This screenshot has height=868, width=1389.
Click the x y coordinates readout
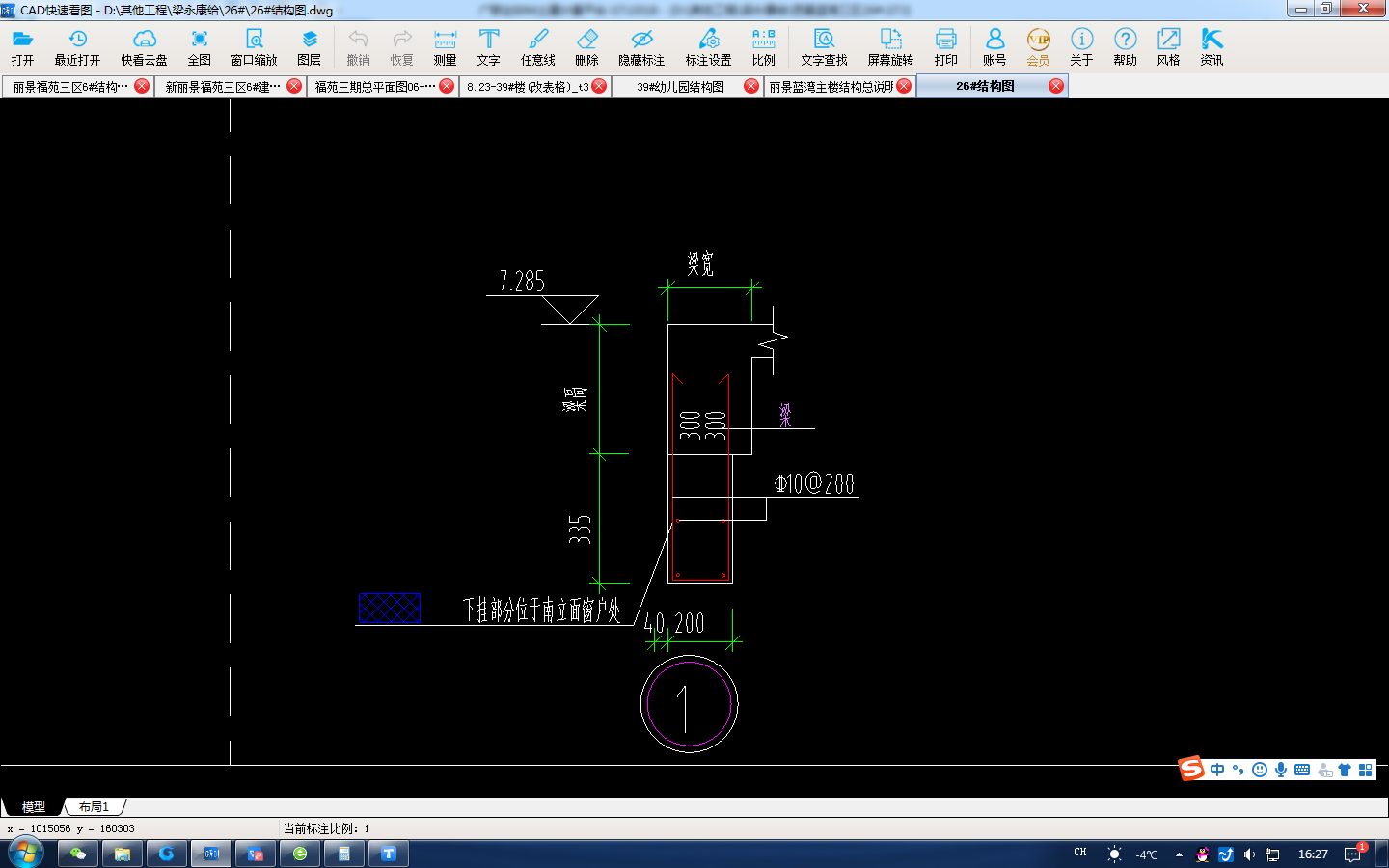point(70,828)
